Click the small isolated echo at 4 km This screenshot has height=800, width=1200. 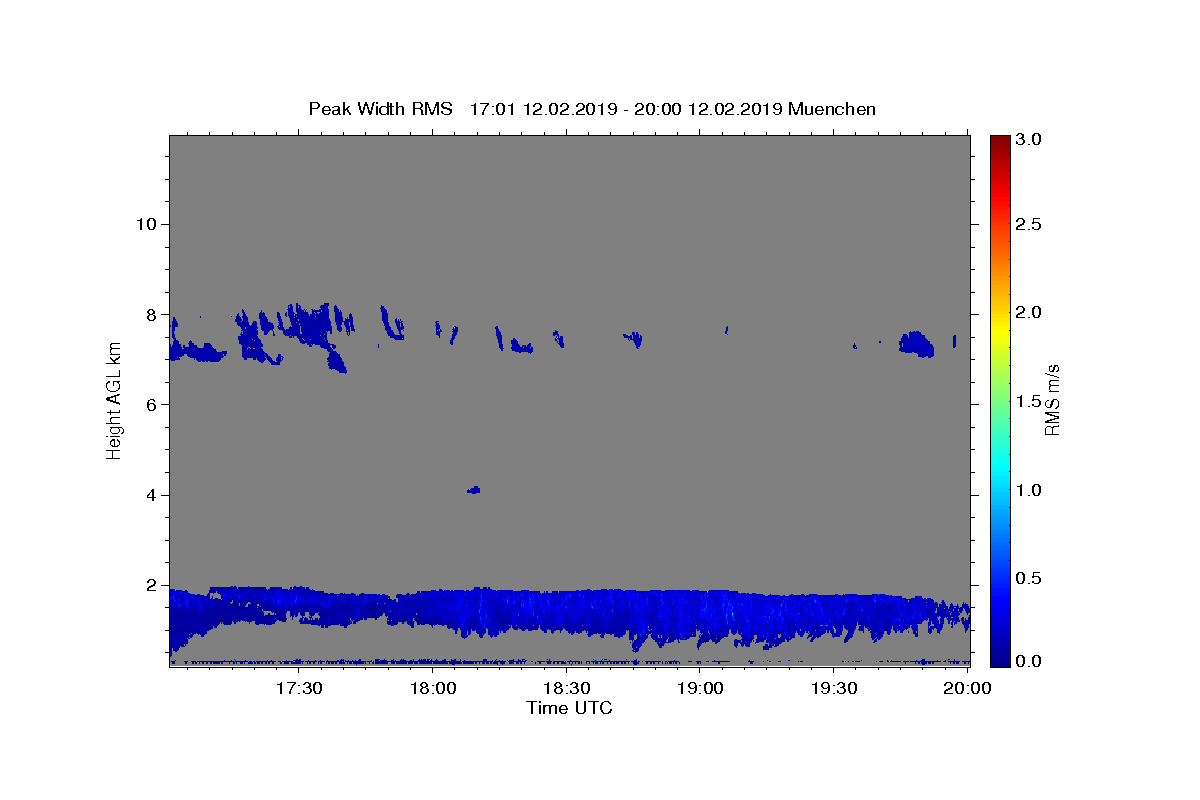(x=474, y=490)
